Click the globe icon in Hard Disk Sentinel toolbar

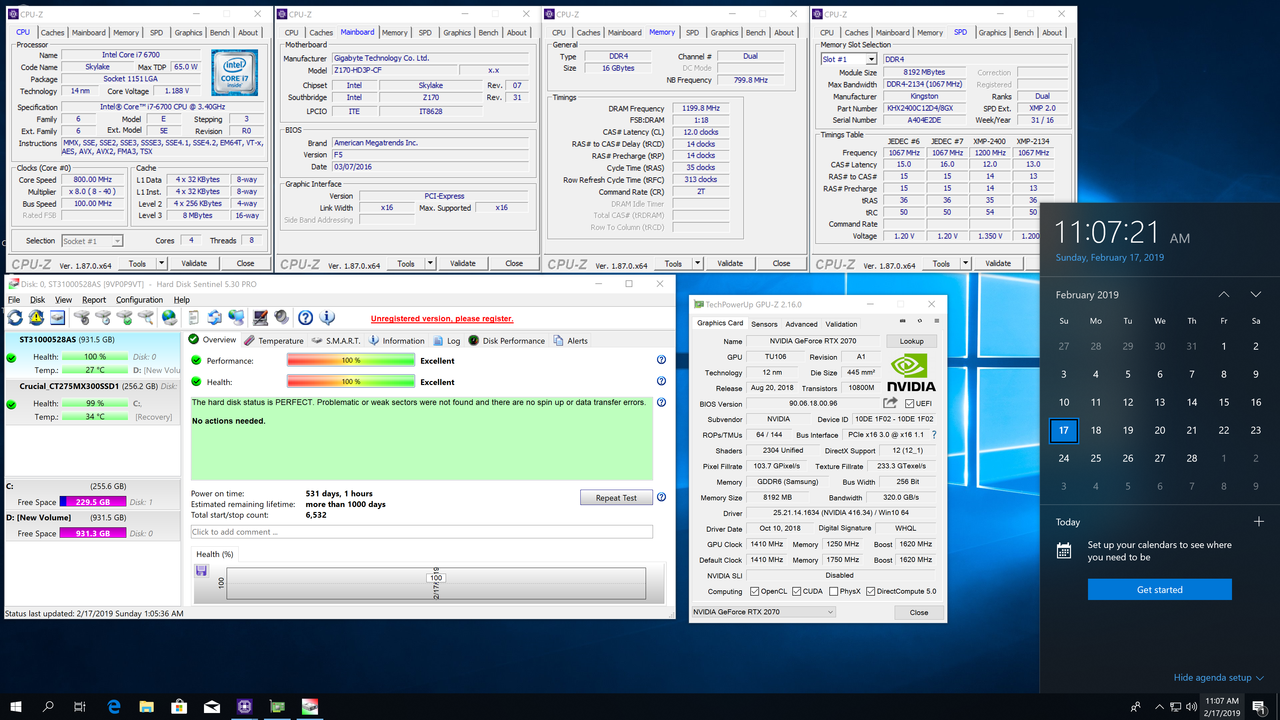point(170,318)
